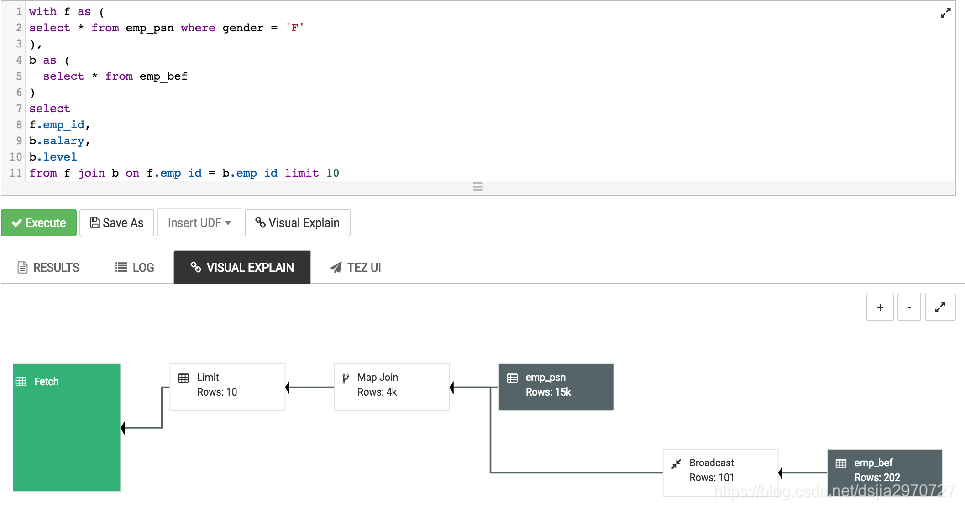Click 'b.level' on line 10
The height and width of the screenshot is (510, 965).
coord(53,157)
